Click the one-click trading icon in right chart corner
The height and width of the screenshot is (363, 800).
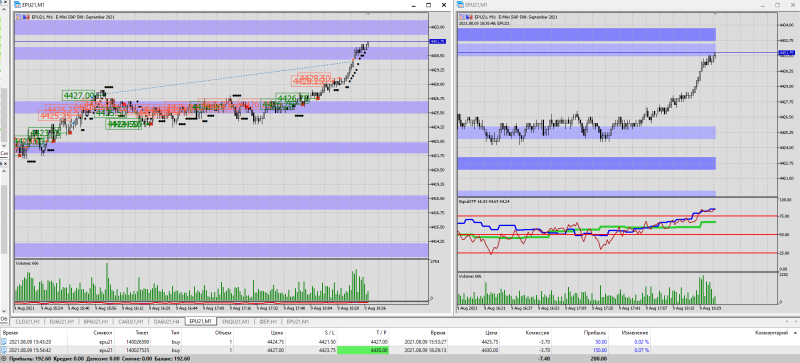point(461,17)
